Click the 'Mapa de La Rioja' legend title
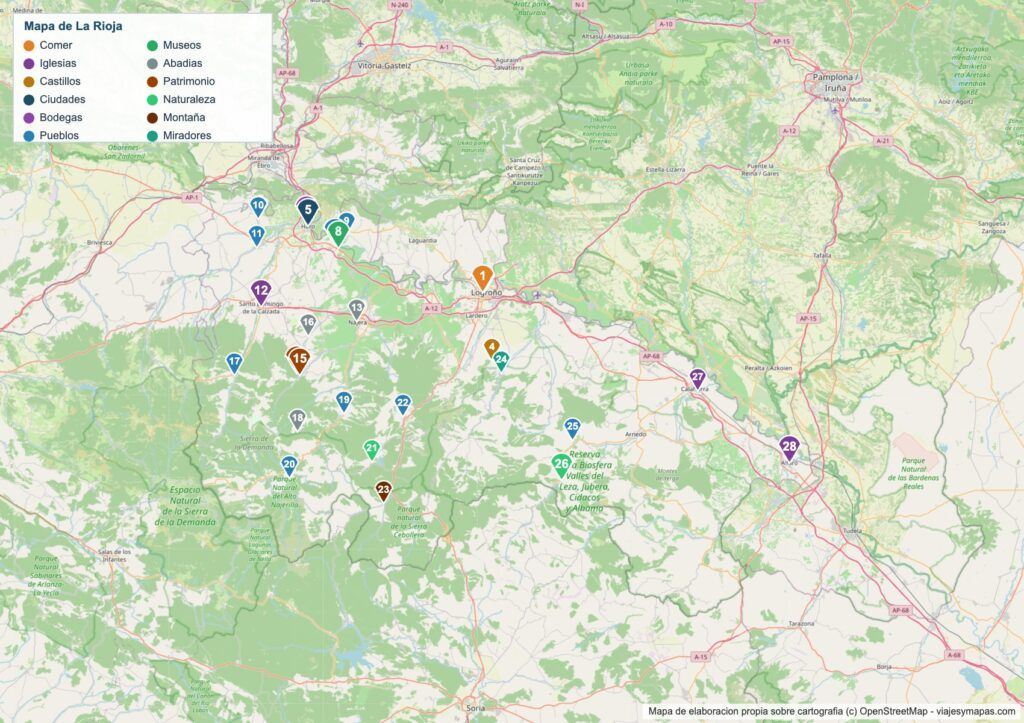The height and width of the screenshot is (723, 1024). [73, 26]
